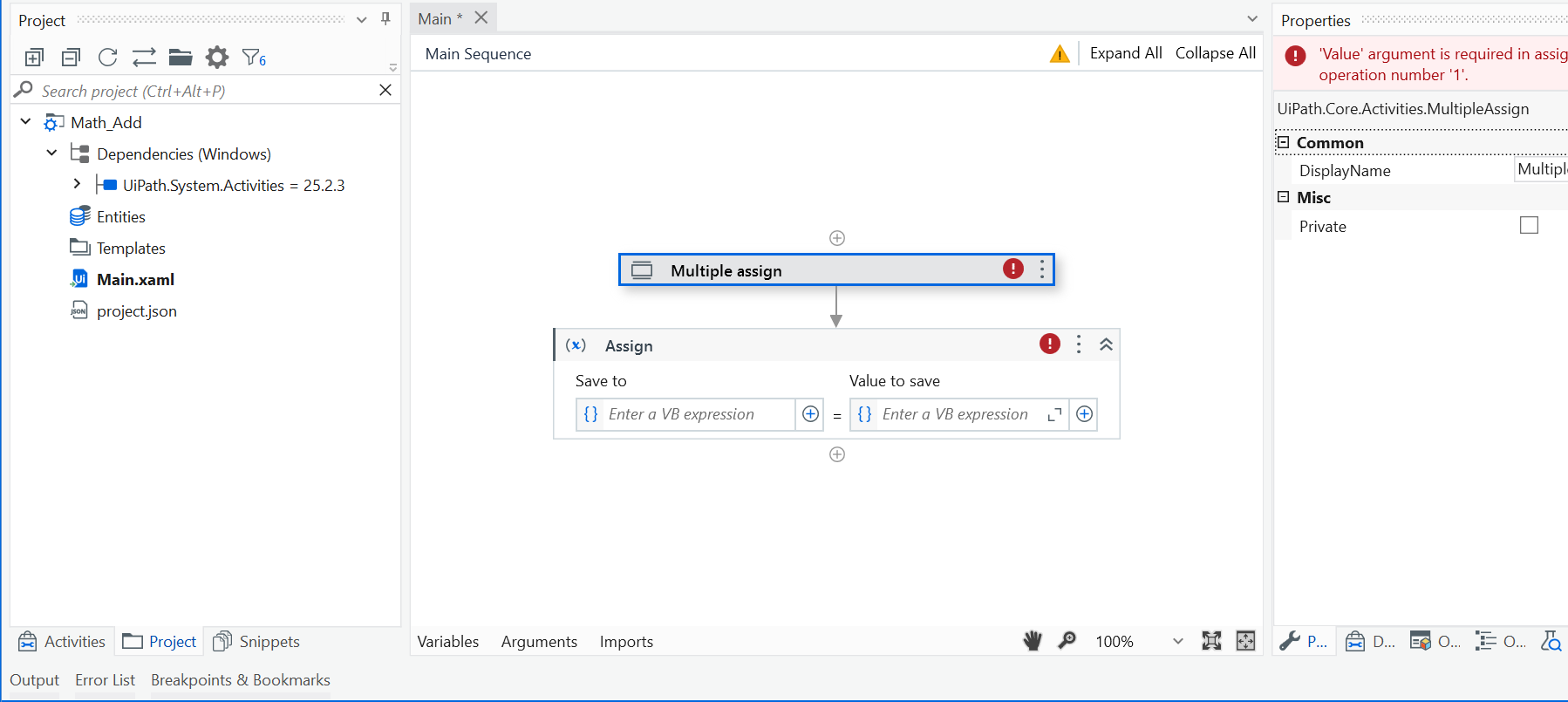Click plus button beside Save to field
1568x702 pixels.
point(810,414)
